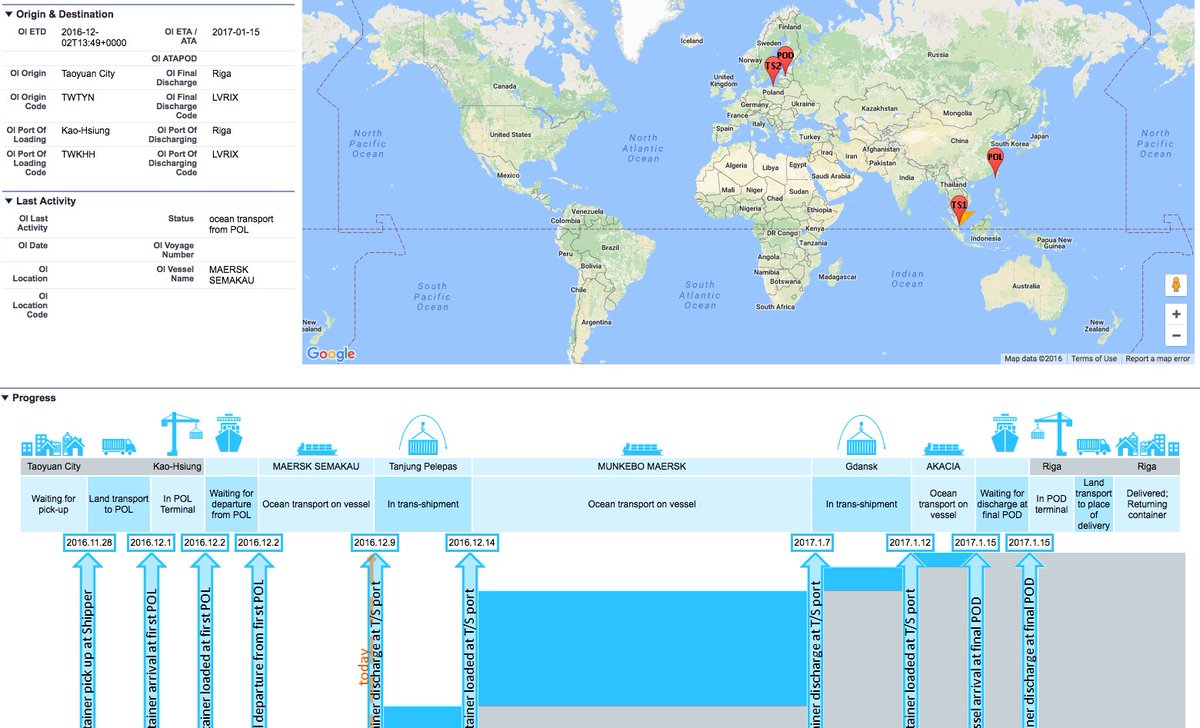Select ocean transport stage under MUNKEBO MAERSK
Image resolution: width=1200 pixels, height=728 pixels.
click(642, 503)
